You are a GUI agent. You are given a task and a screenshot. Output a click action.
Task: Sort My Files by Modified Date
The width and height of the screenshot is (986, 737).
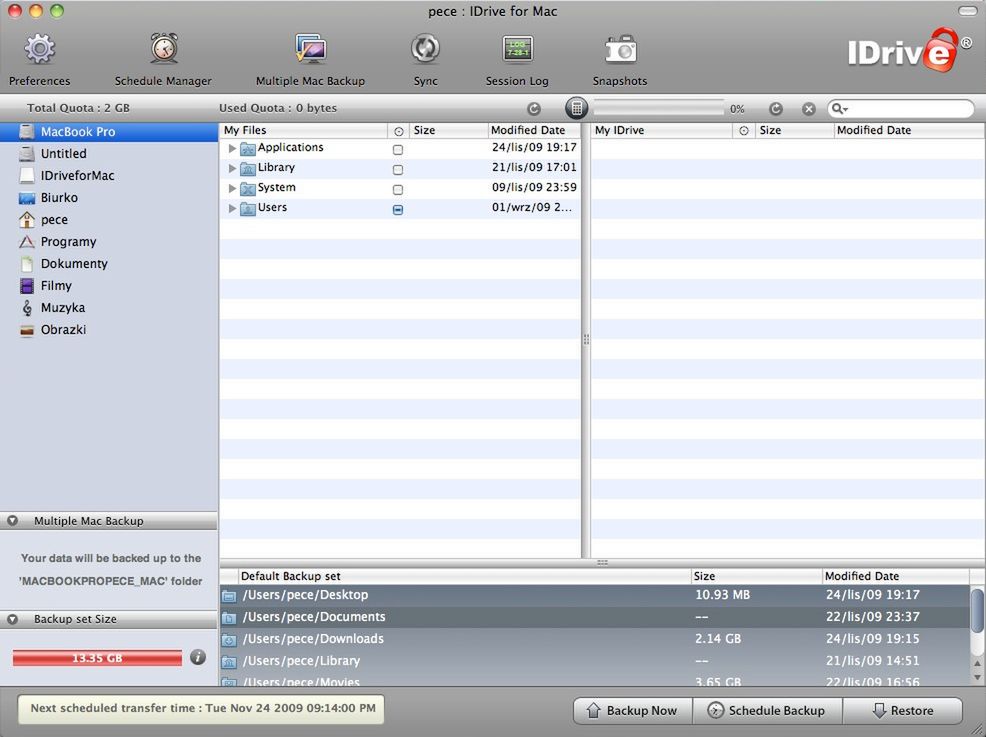pos(534,130)
